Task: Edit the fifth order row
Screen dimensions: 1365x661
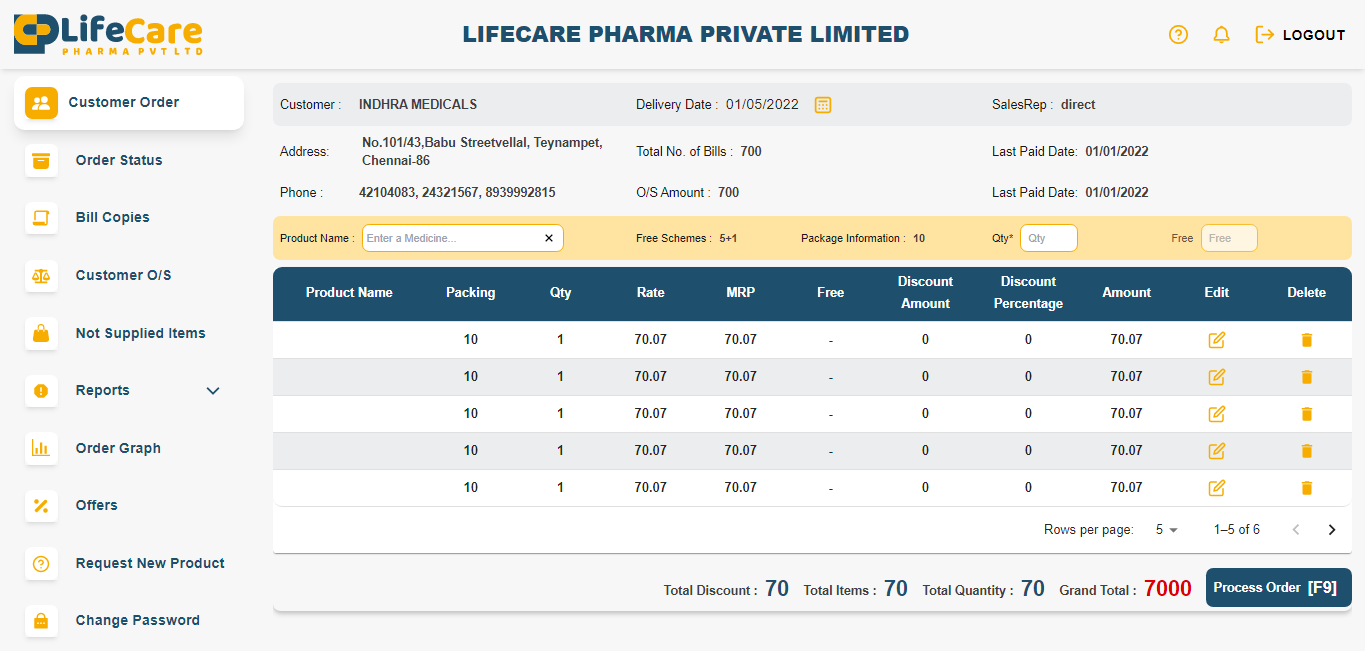Action: tap(1217, 488)
